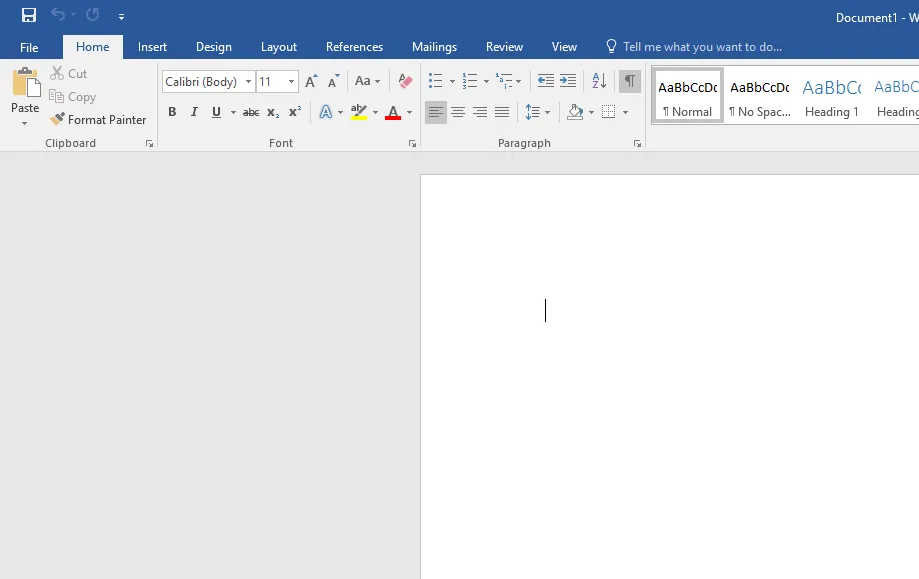The height and width of the screenshot is (579, 919).
Task: Apply yellow text highlight color
Action: pos(359,112)
